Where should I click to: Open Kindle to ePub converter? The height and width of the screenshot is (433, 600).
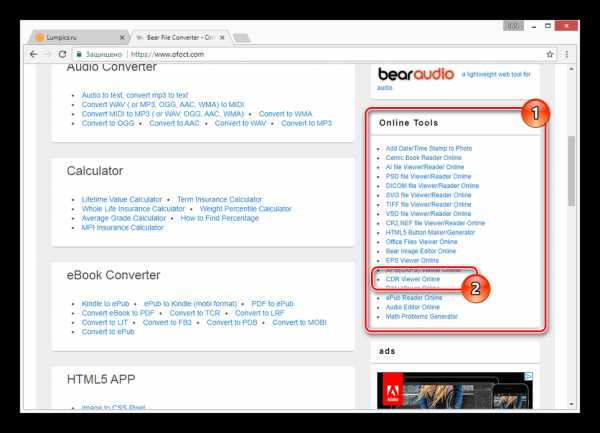pos(105,304)
